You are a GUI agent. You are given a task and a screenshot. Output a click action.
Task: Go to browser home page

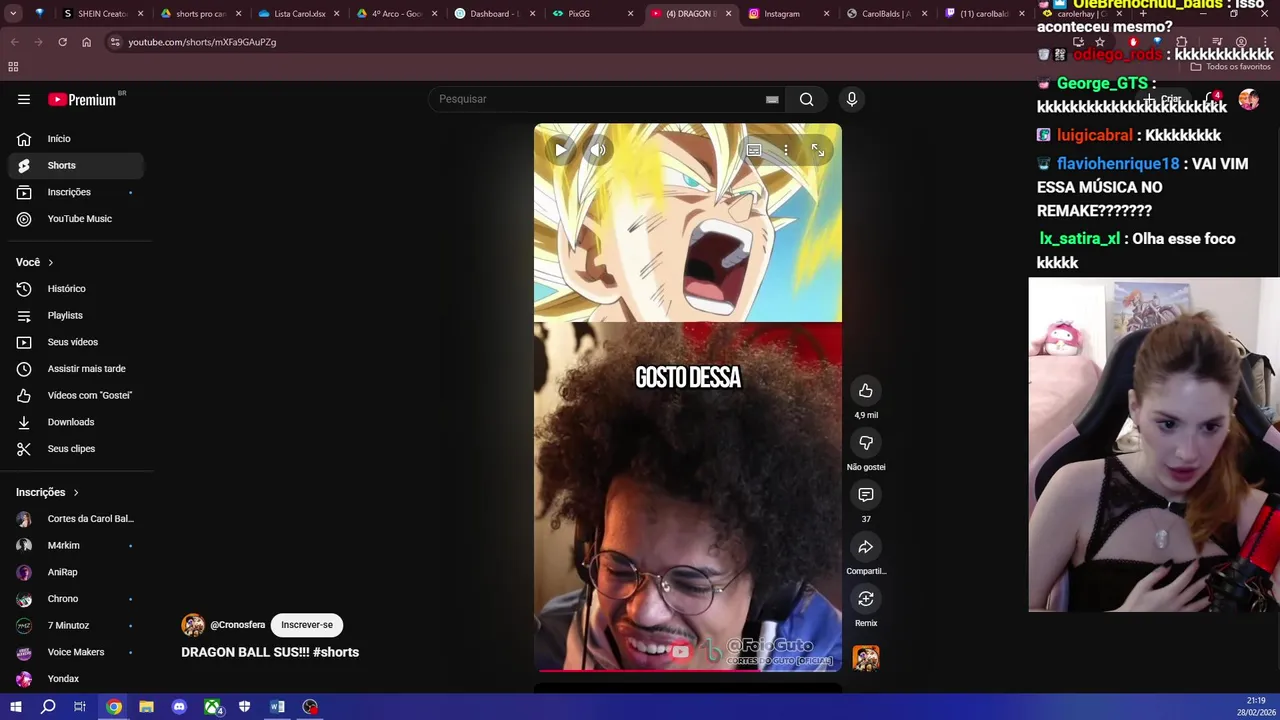86,42
